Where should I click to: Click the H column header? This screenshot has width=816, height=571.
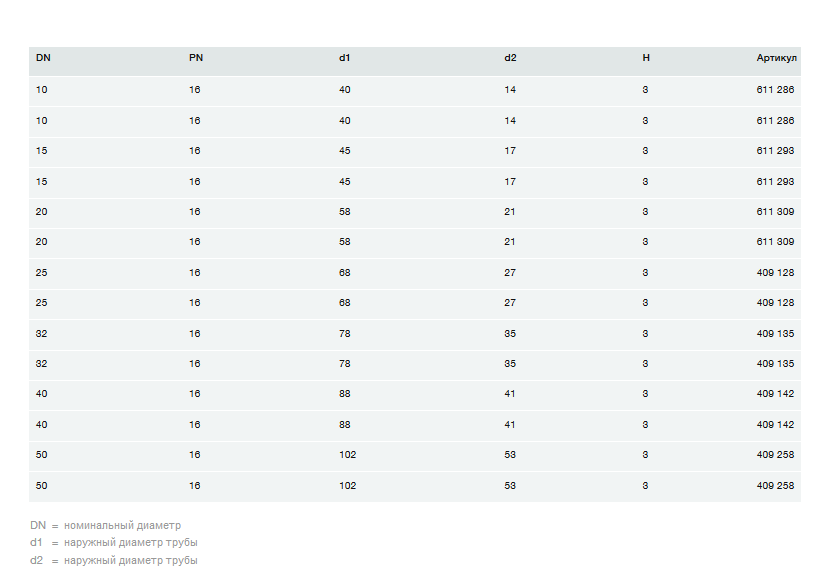(x=646, y=58)
